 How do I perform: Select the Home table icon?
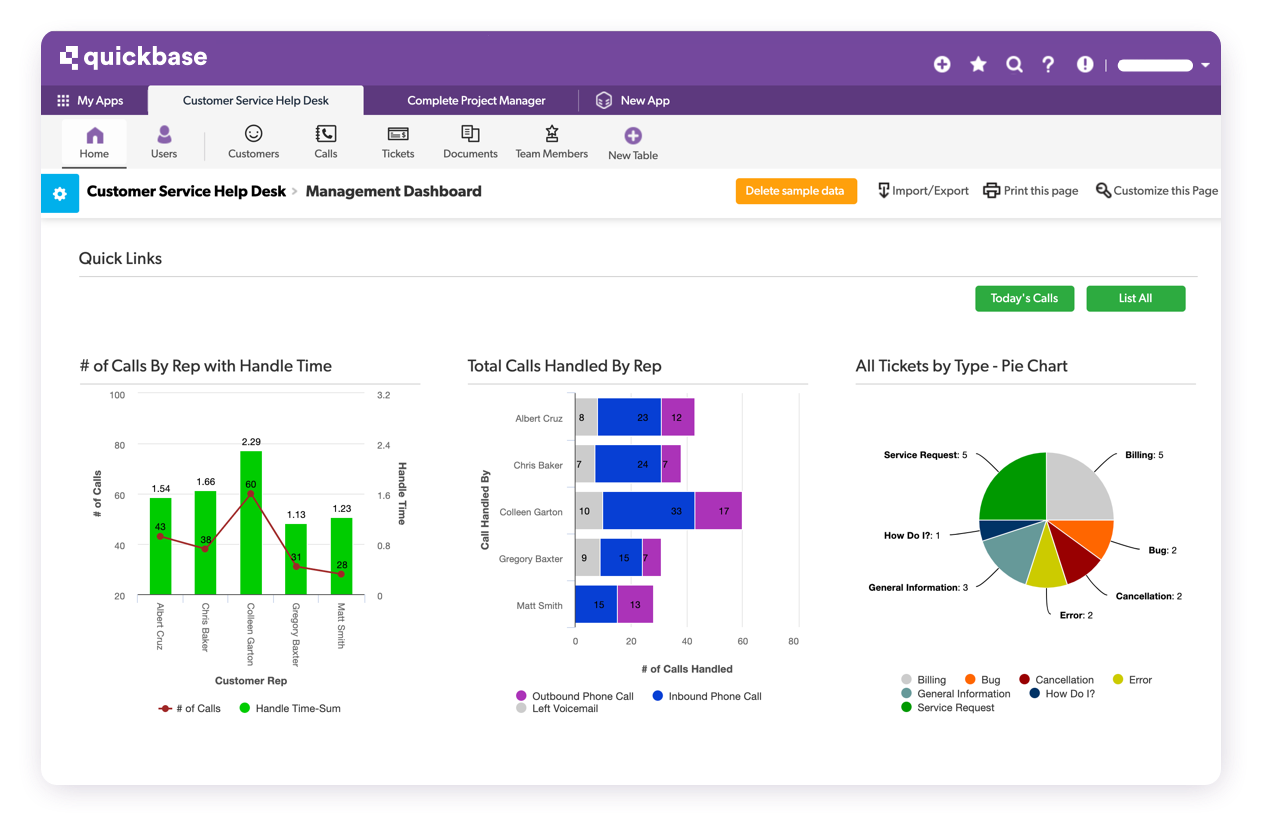94,142
